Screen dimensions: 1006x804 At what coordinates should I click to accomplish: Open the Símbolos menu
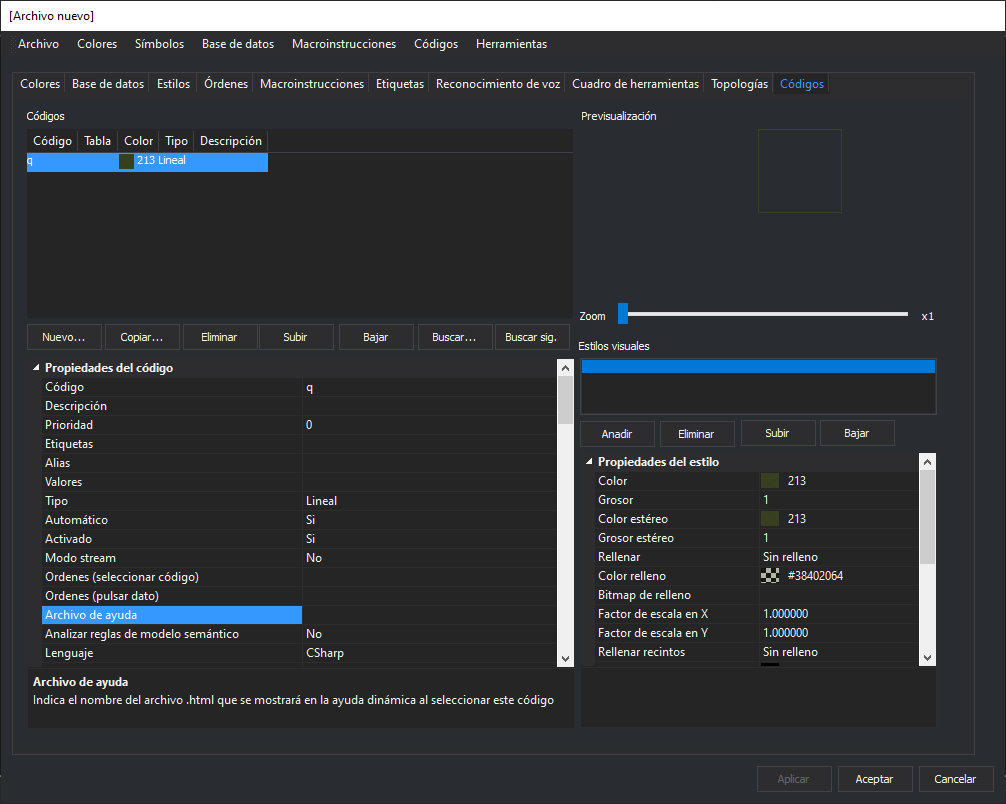[x=159, y=44]
